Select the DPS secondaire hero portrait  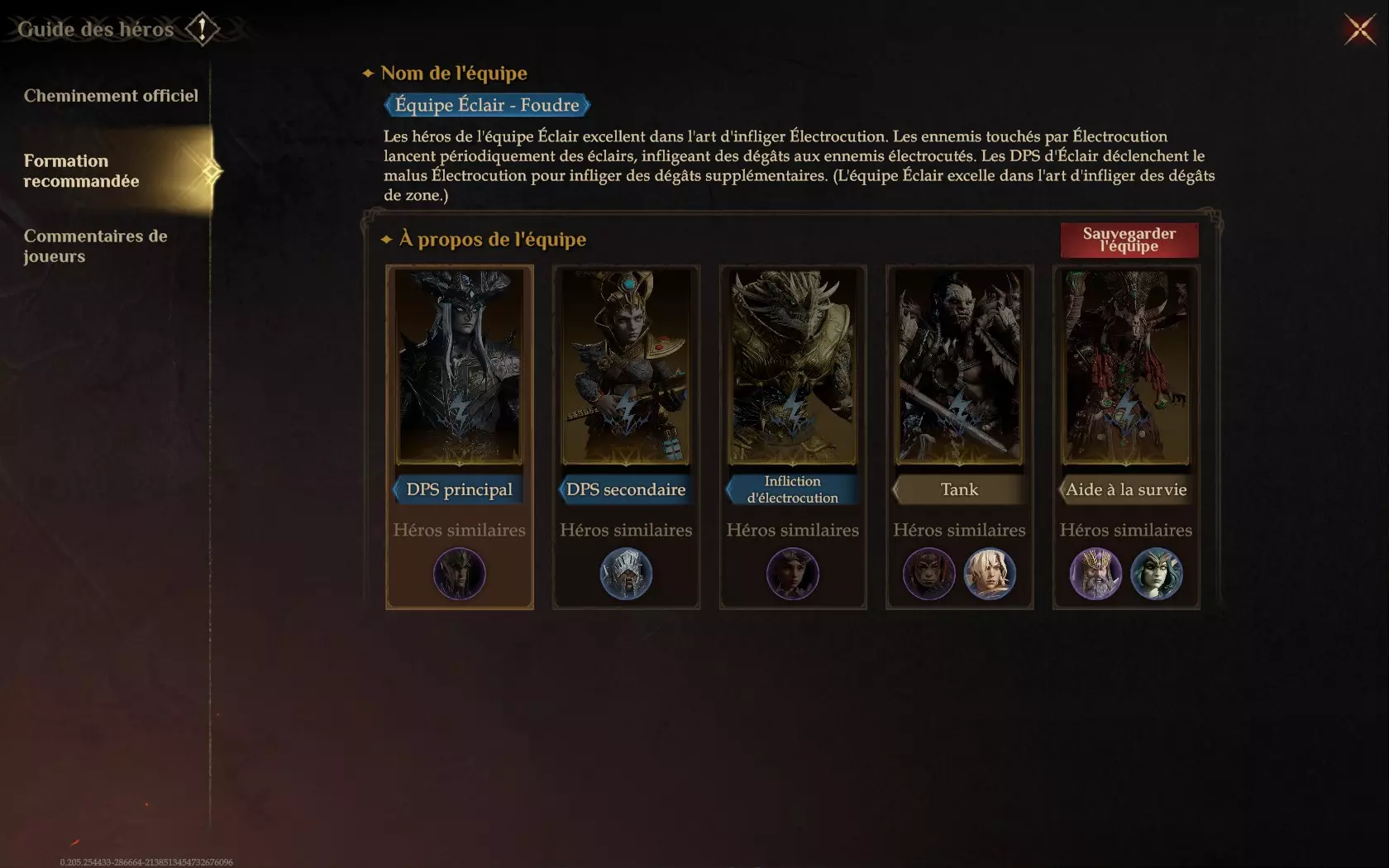click(x=626, y=367)
